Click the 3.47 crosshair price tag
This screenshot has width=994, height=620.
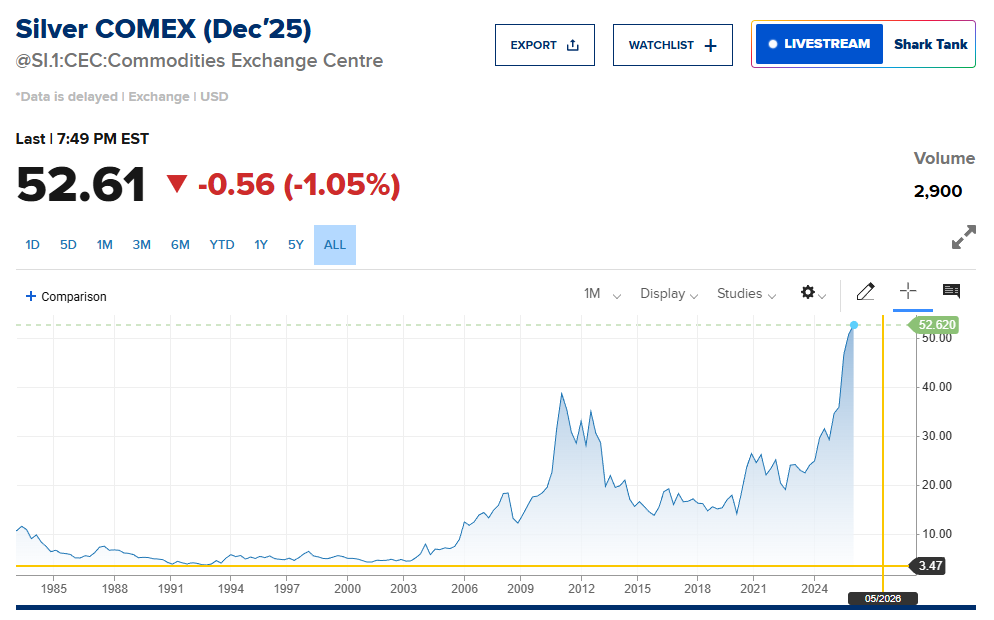pos(929,566)
